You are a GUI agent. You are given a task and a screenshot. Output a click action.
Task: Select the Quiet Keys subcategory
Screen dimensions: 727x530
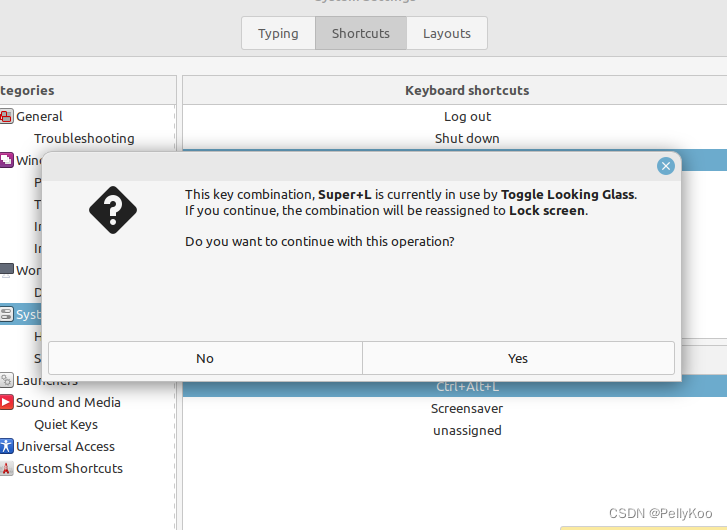(x=66, y=424)
